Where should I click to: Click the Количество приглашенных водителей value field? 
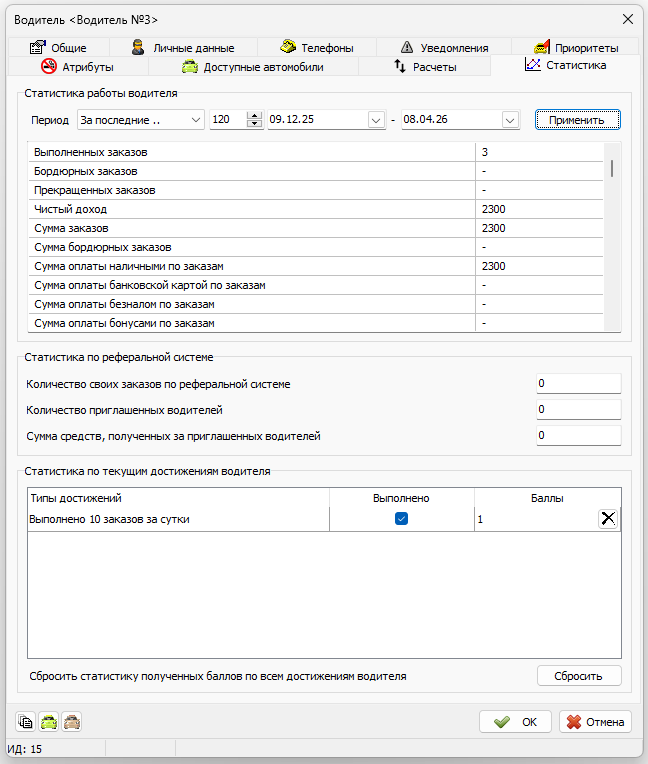[x=579, y=409]
